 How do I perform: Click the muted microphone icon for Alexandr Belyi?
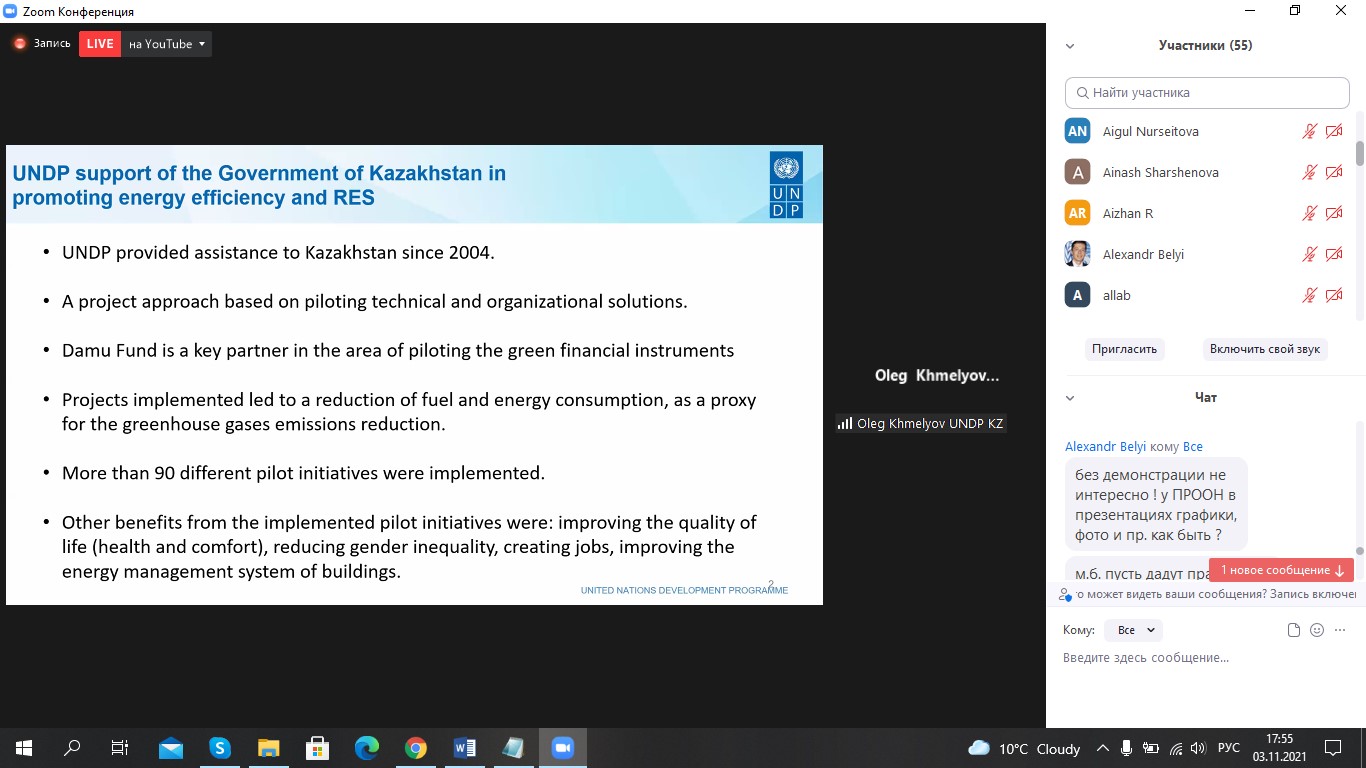1309,254
